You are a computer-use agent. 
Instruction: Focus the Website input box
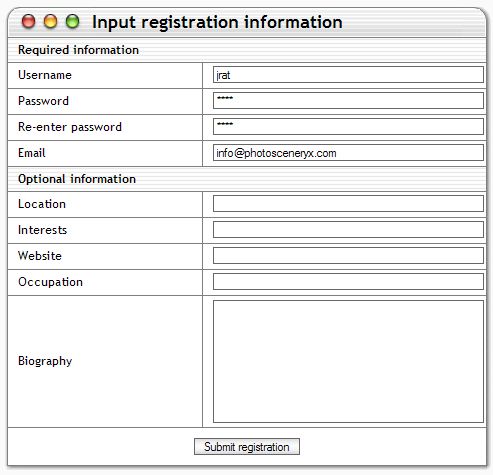(348, 256)
